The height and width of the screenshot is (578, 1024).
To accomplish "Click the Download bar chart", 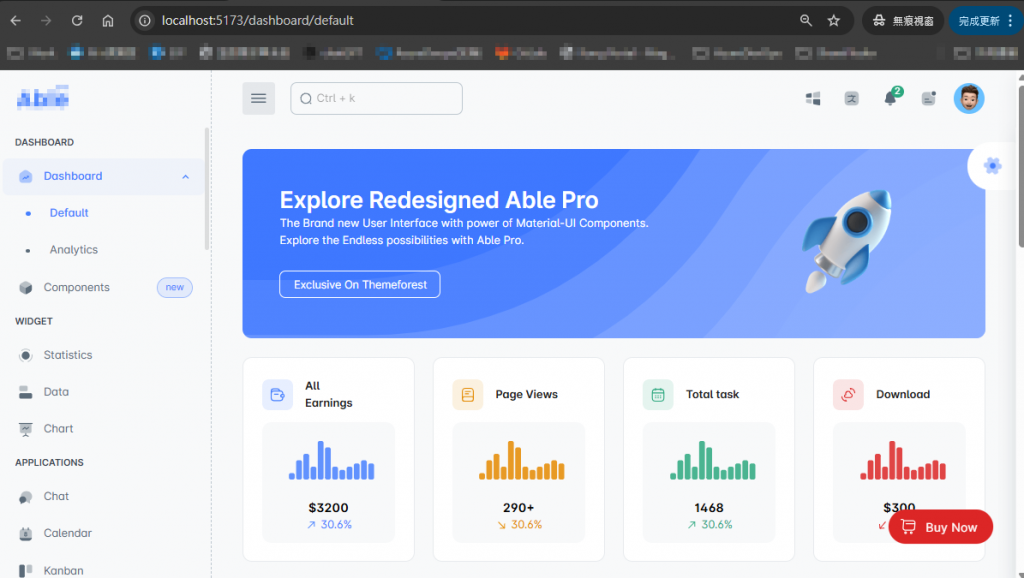I will [903, 460].
